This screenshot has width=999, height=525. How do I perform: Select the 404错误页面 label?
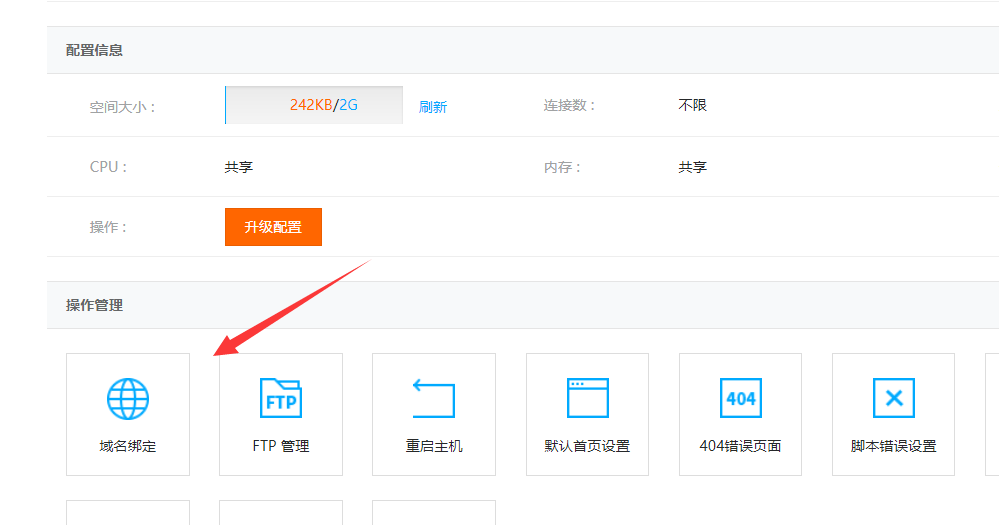(x=740, y=446)
